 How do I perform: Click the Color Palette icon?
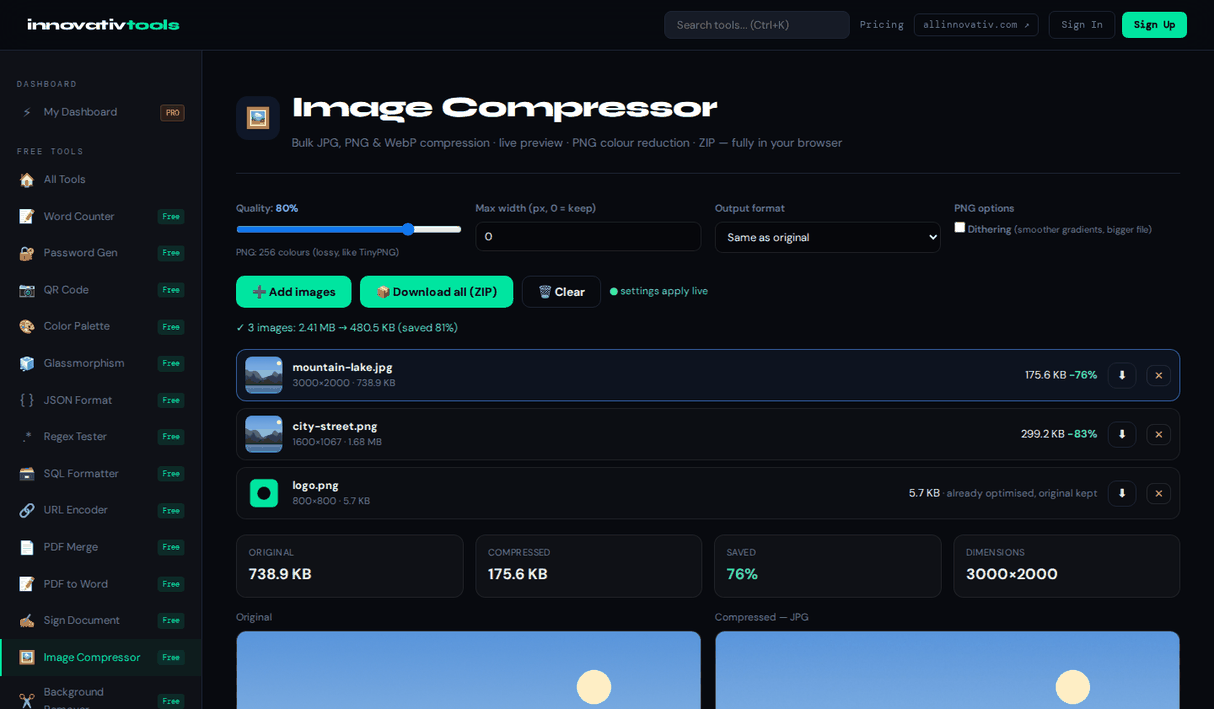tap(27, 326)
